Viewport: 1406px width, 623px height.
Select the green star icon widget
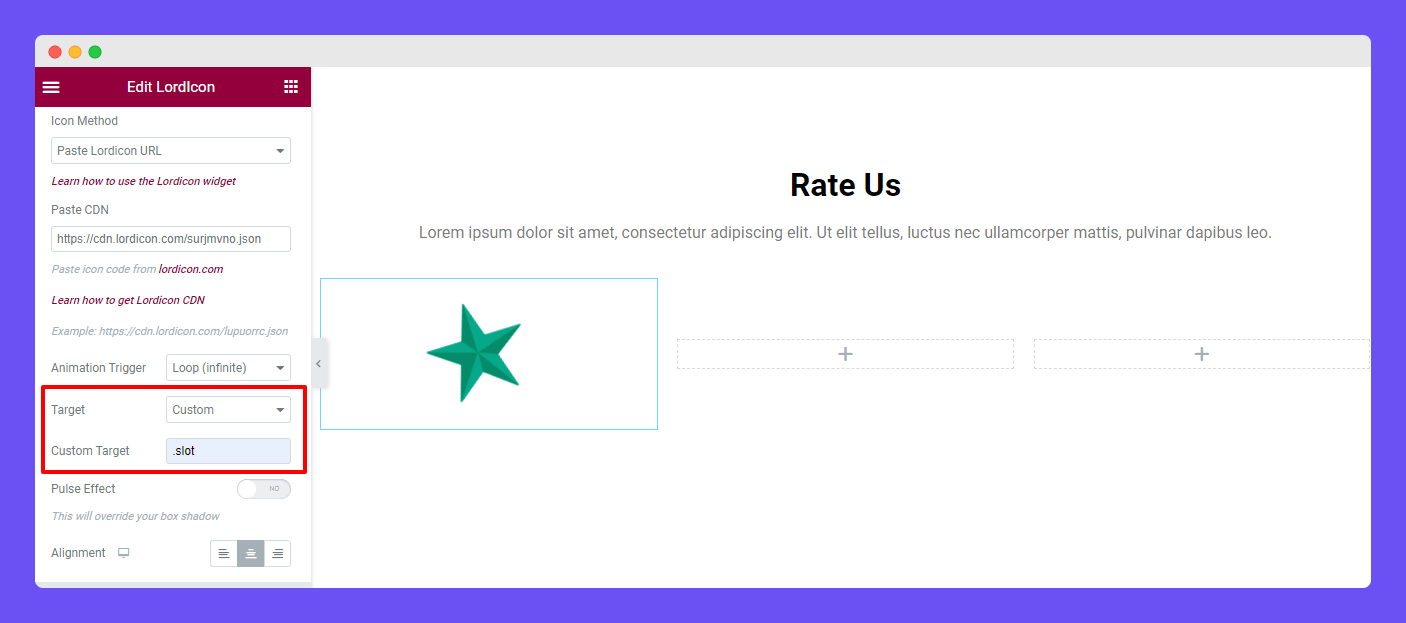(x=474, y=353)
